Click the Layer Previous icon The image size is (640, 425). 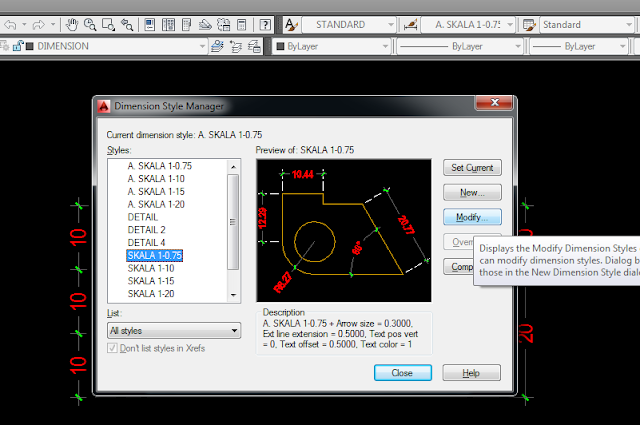(236, 46)
